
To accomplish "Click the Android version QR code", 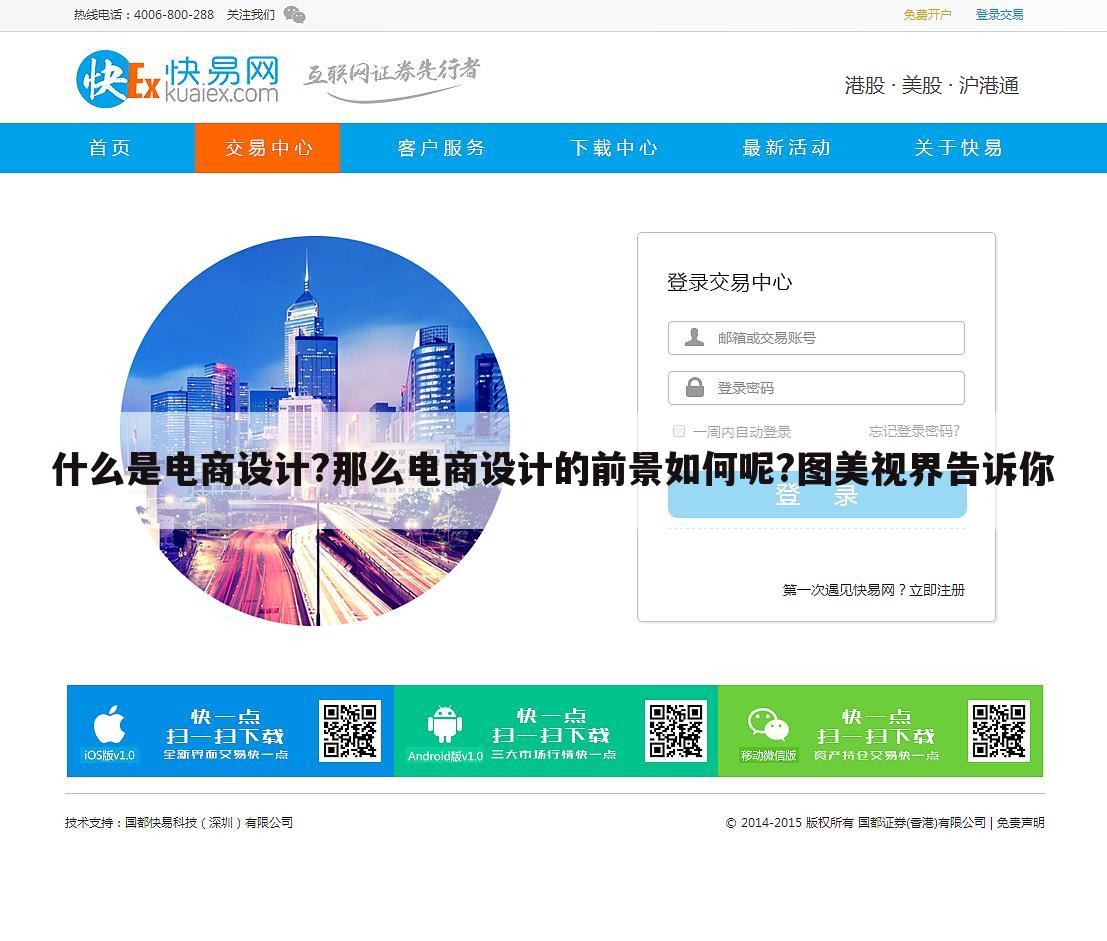I will coord(676,731).
